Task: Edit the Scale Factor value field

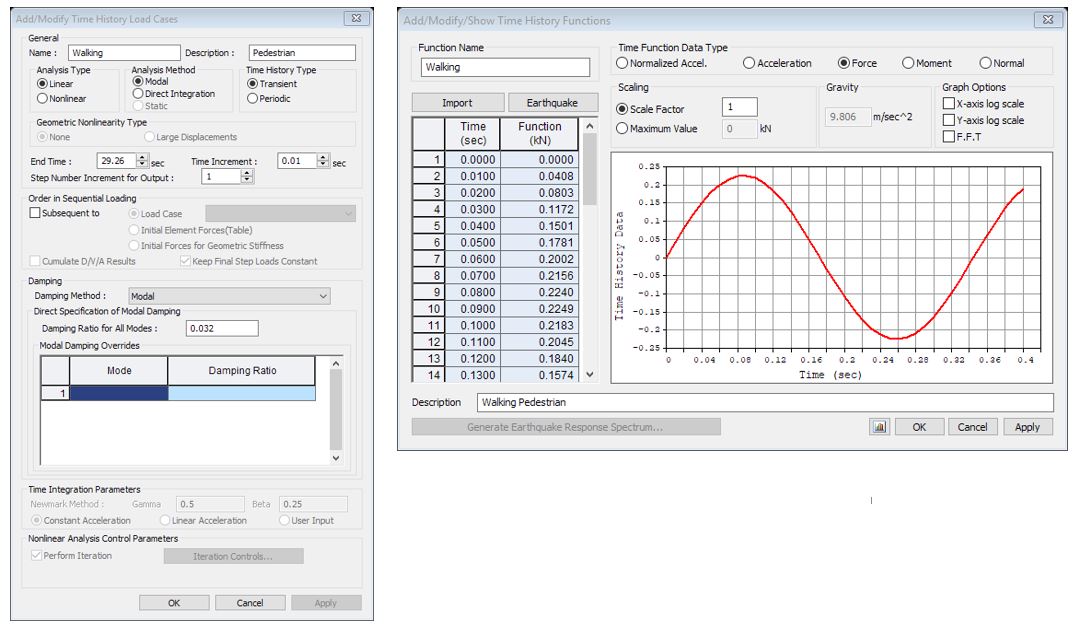Action: pyautogui.click(x=739, y=107)
